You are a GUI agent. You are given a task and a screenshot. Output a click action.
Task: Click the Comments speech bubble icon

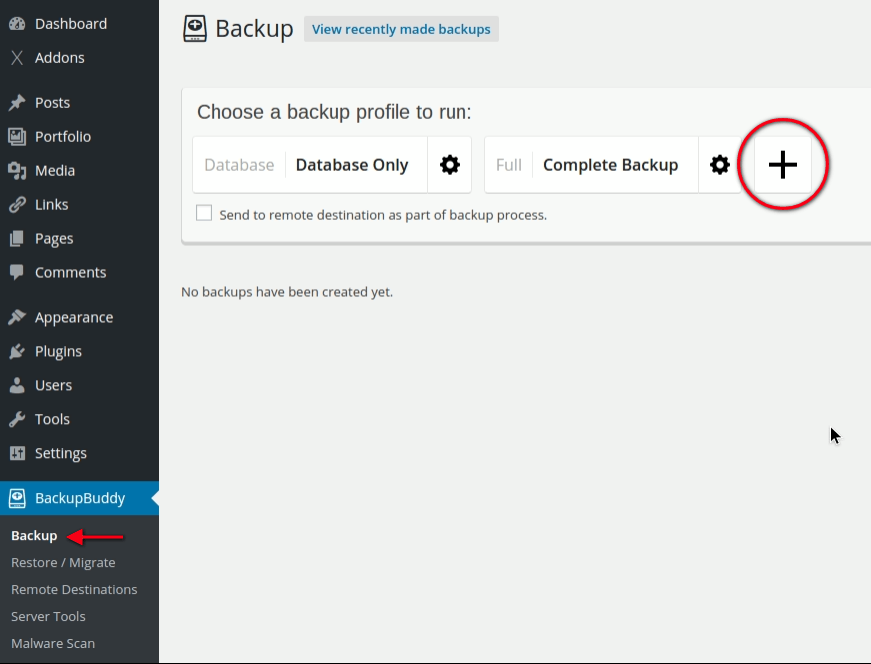click(x=17, y=273)
